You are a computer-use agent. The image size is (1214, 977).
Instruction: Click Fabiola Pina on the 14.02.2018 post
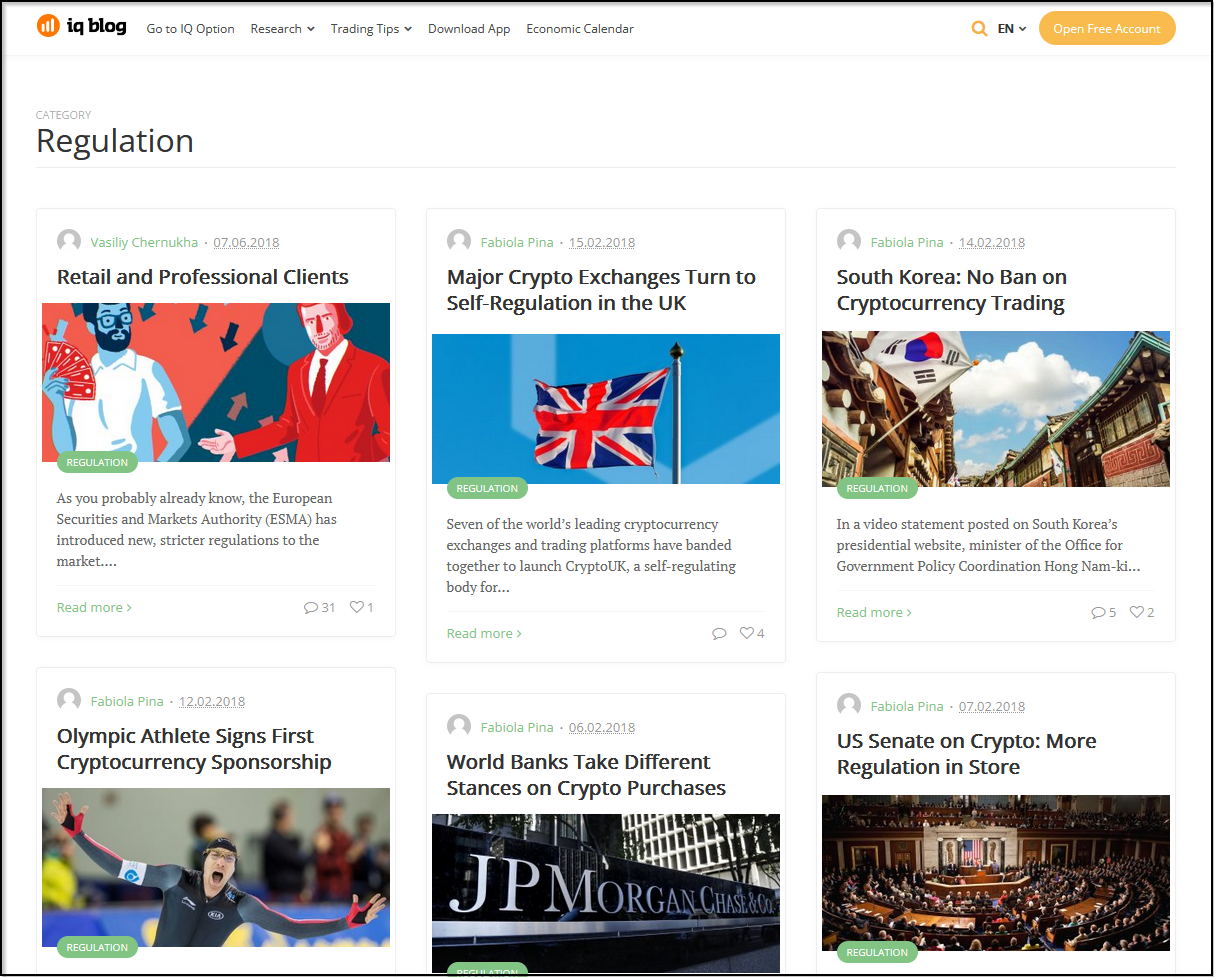pyautogui.click(x=907, y=242)
